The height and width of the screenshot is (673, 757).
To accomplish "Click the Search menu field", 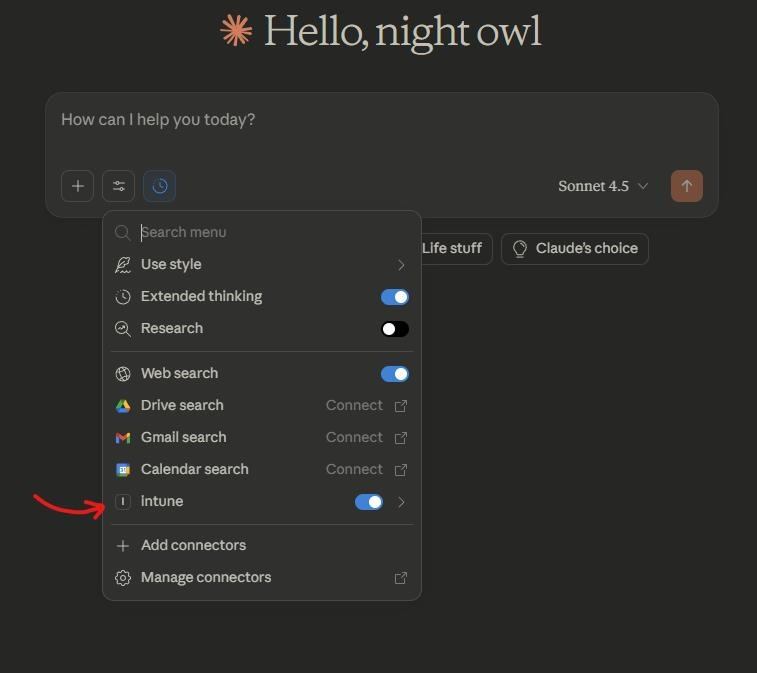I will tap(262, 232).
